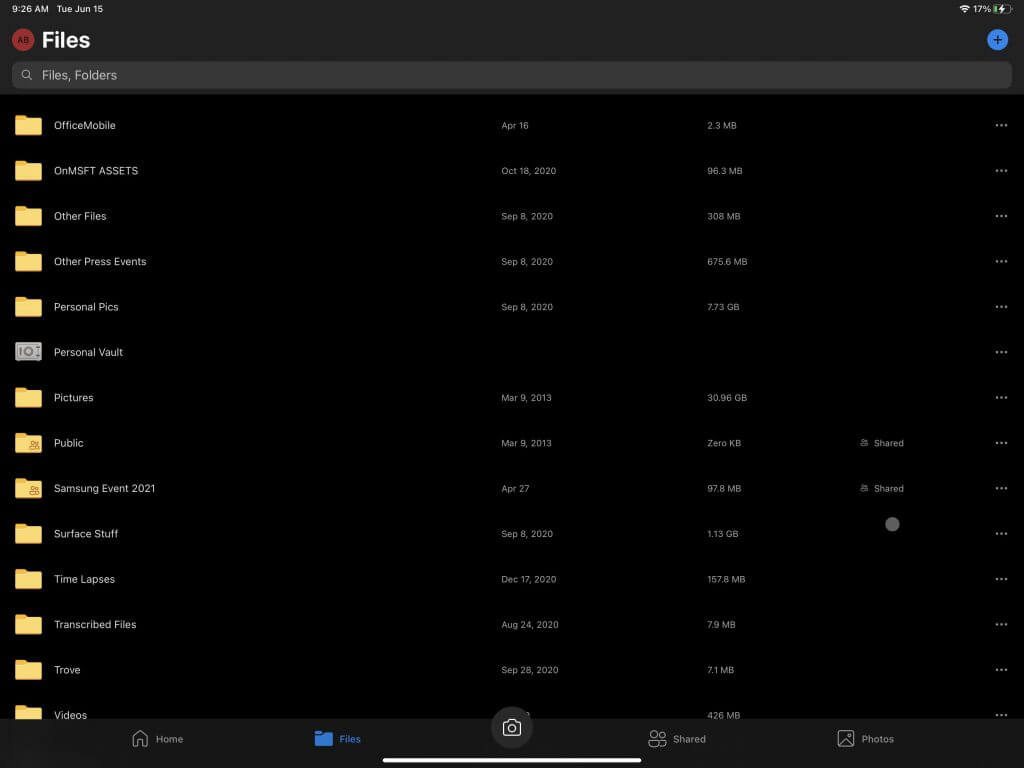Open more options for Pictures
The image size is (1024, 768).
(x=1000, y=397)
